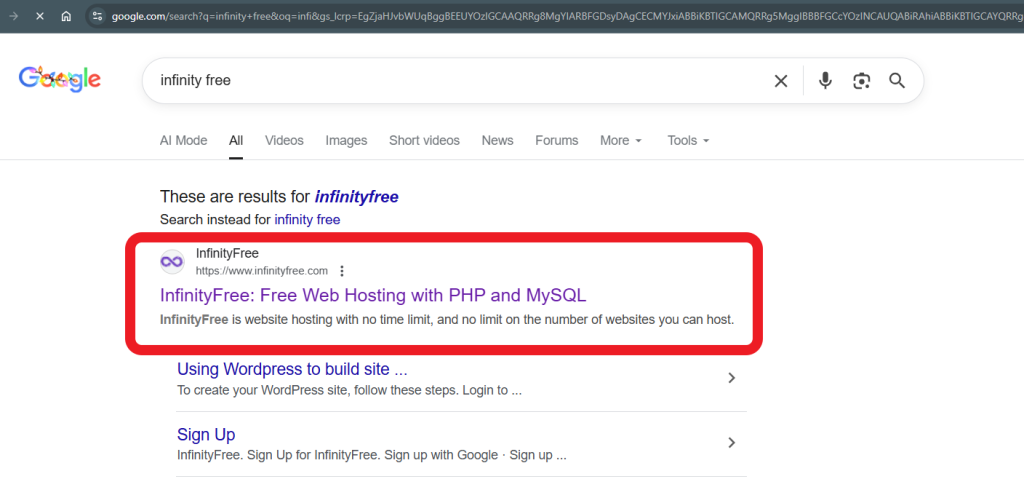Switch to the AI Mode tab
This screenshot has height=487, width=1024.
tap(183, 140)
